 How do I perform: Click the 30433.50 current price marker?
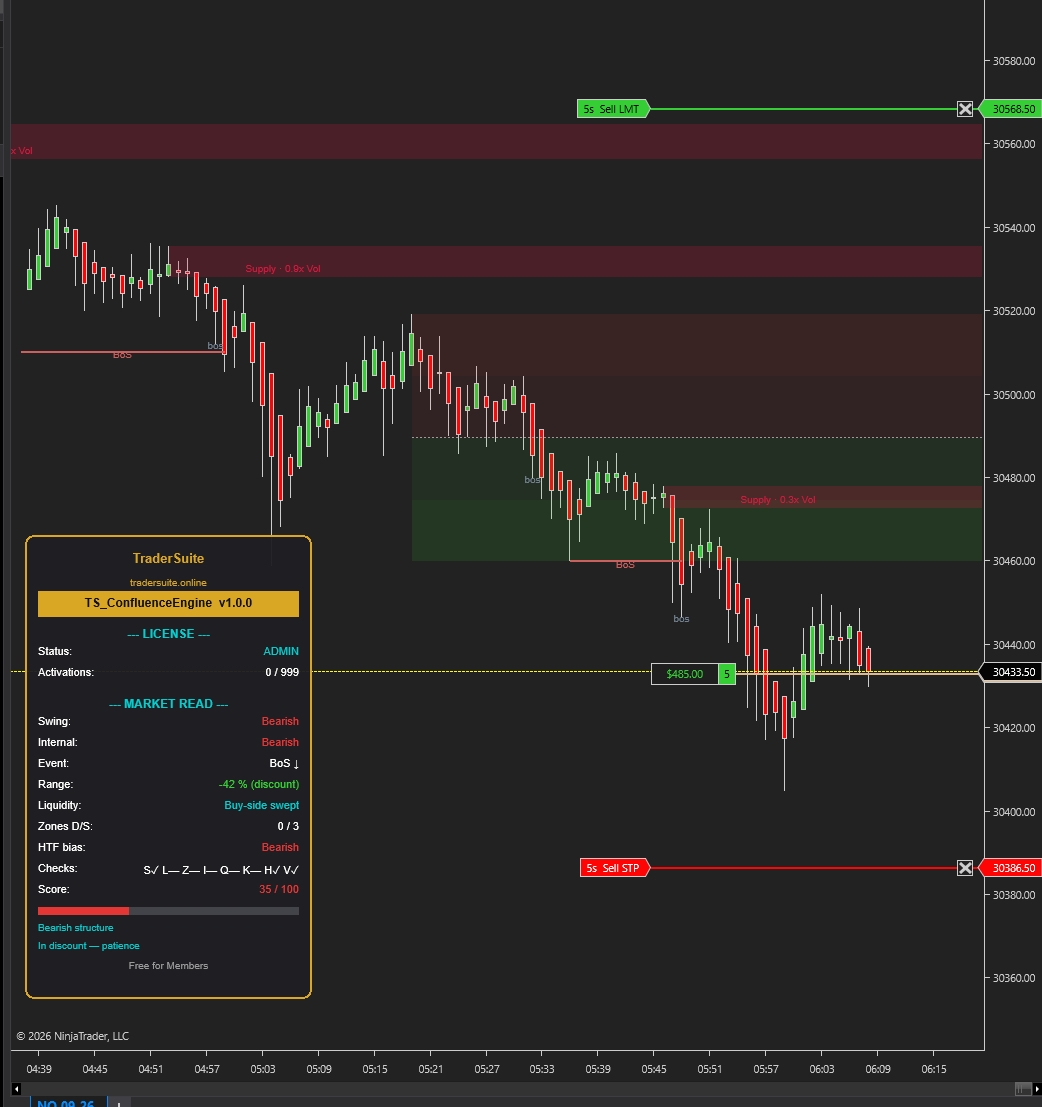[1012, 671]
